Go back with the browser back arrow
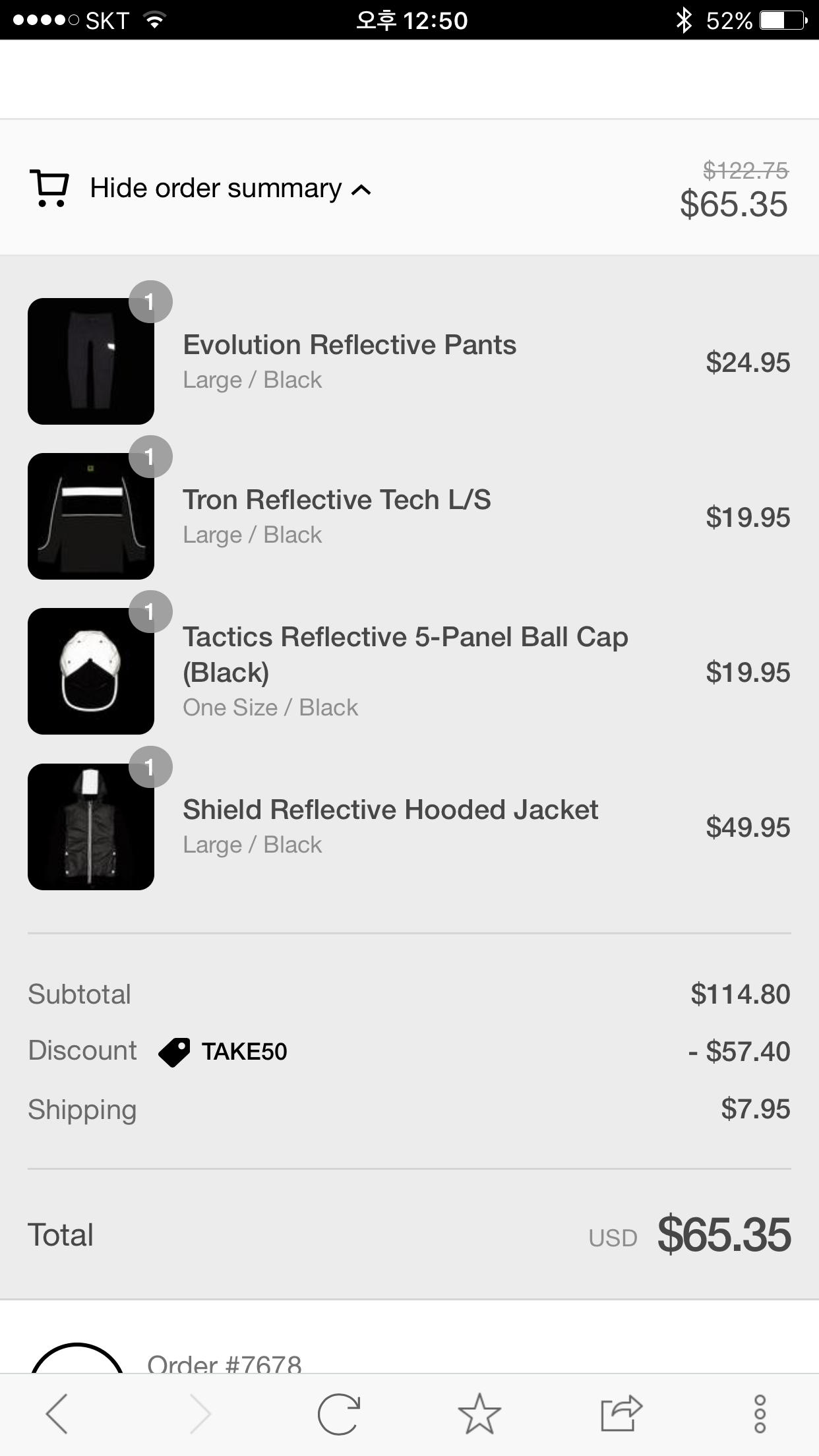 (x=57, y=1414)
